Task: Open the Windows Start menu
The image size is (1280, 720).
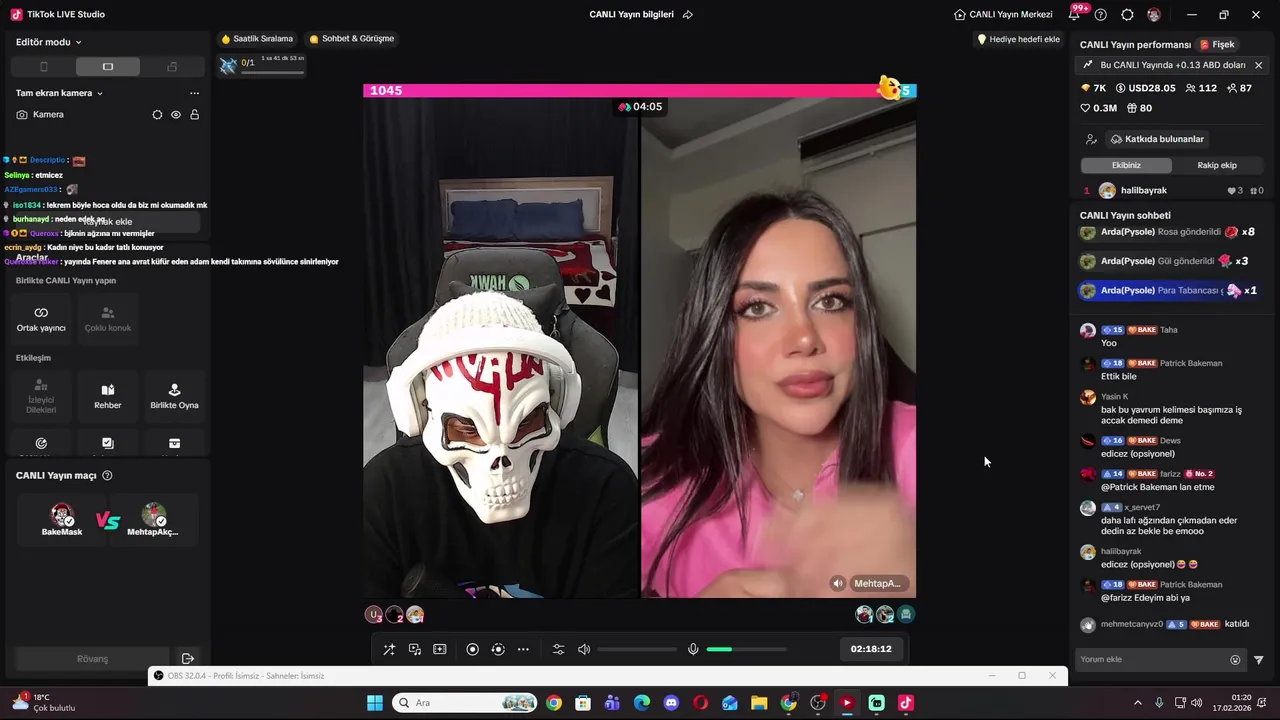Action: click(x=375, y=703)
